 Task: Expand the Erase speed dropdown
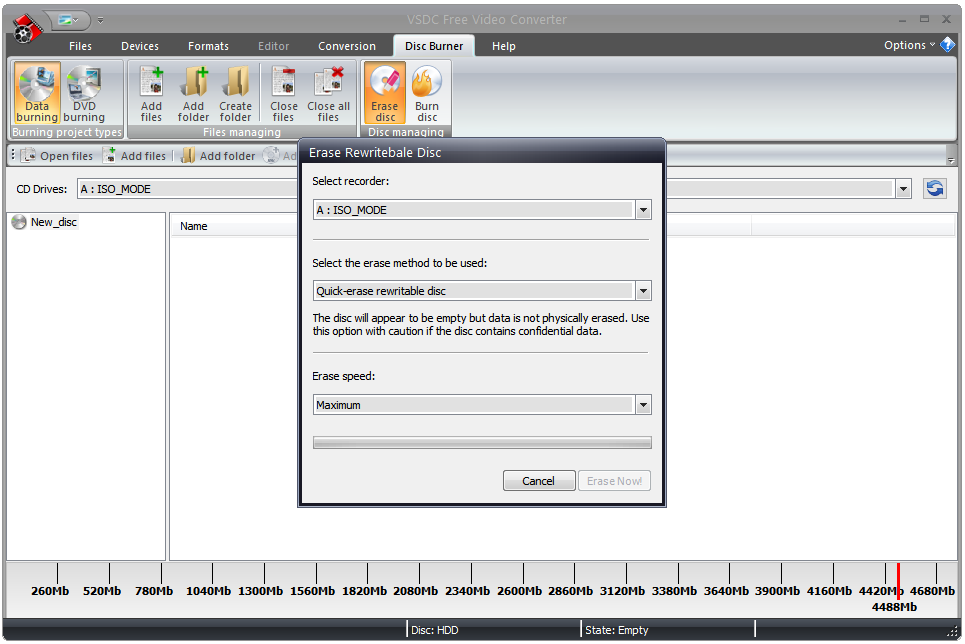click(643, 405)
